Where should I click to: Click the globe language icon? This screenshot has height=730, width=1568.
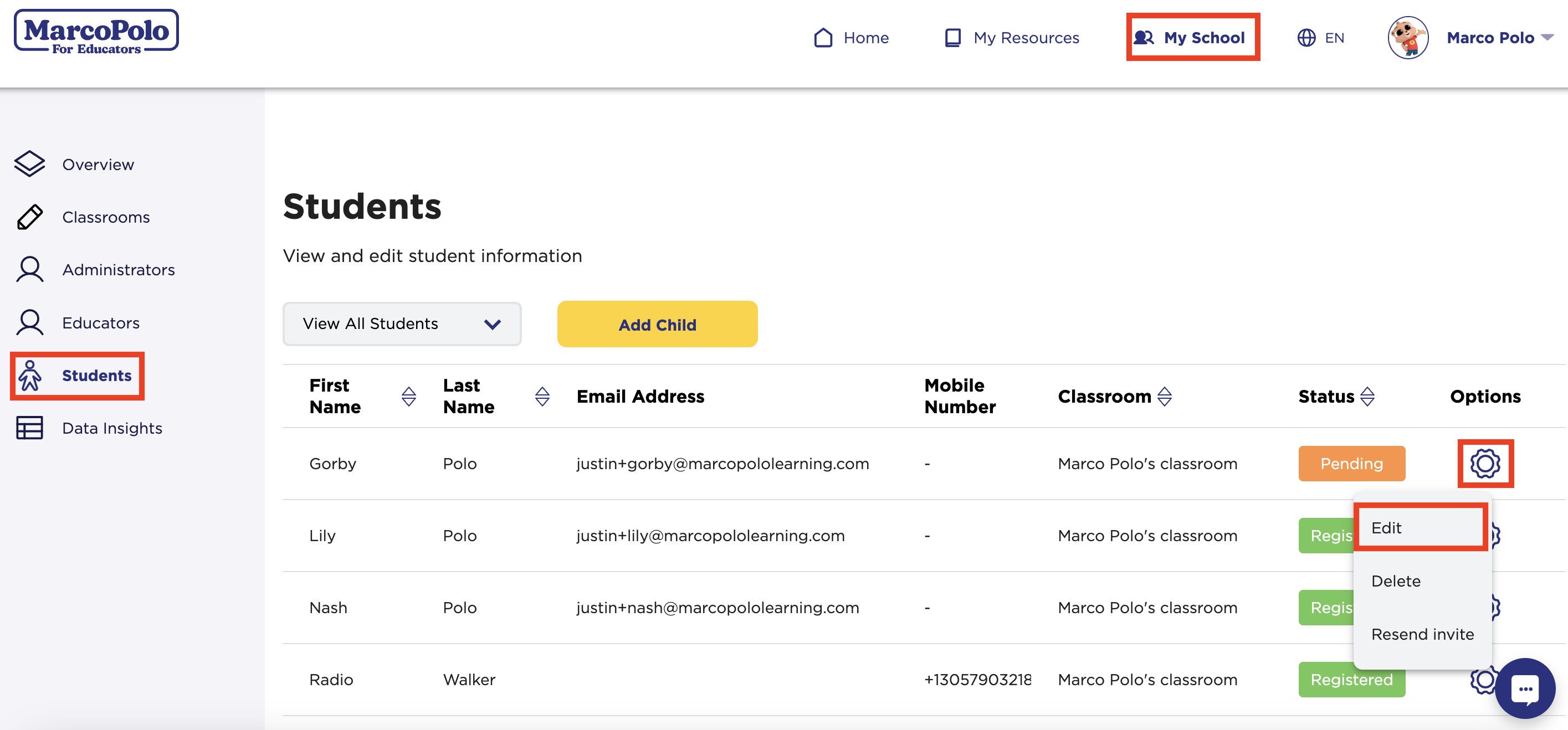[1306, 38]
